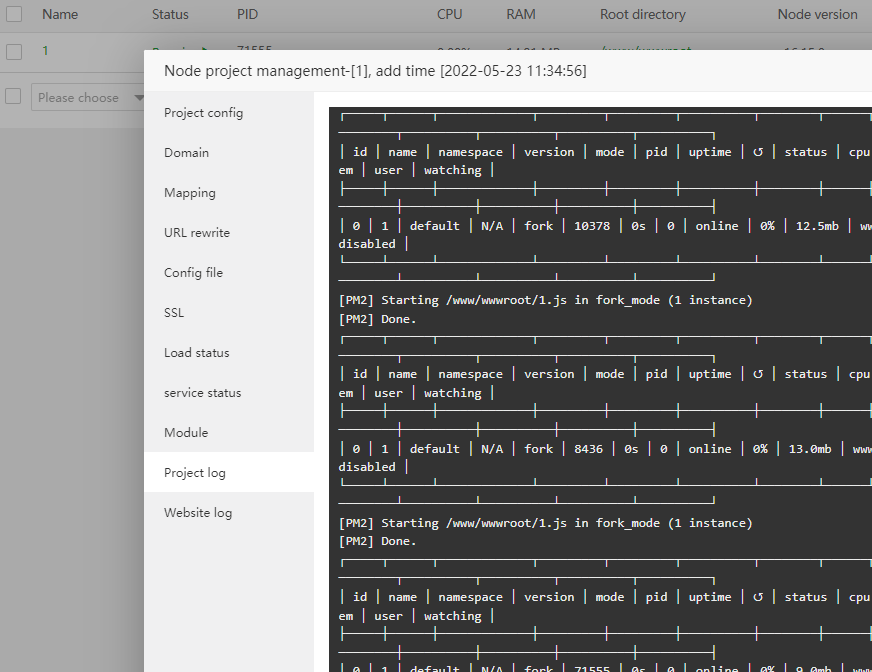872x672 pixels.
Task: Select the Project log menu item
Action: click(195, 473)
